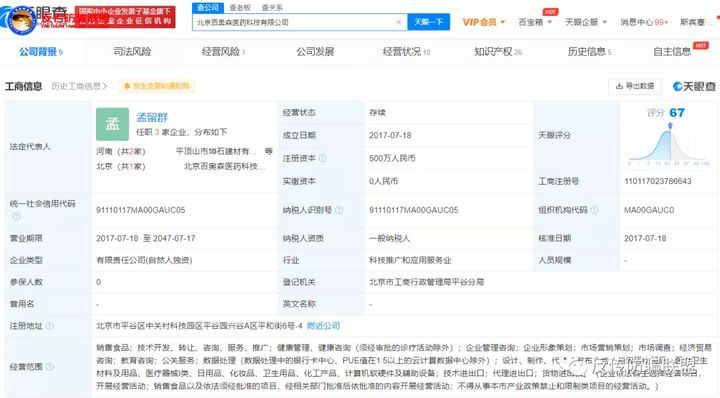The width and height of the screenshot is (720, 398).
Task: Click the 科技推广和应用服务业 industry value
Action: click(410, 260)
